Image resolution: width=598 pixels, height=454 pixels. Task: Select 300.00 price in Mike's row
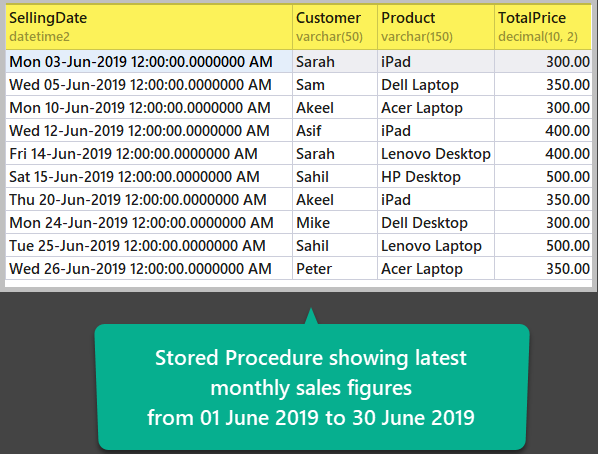click(x=543, y=222)
